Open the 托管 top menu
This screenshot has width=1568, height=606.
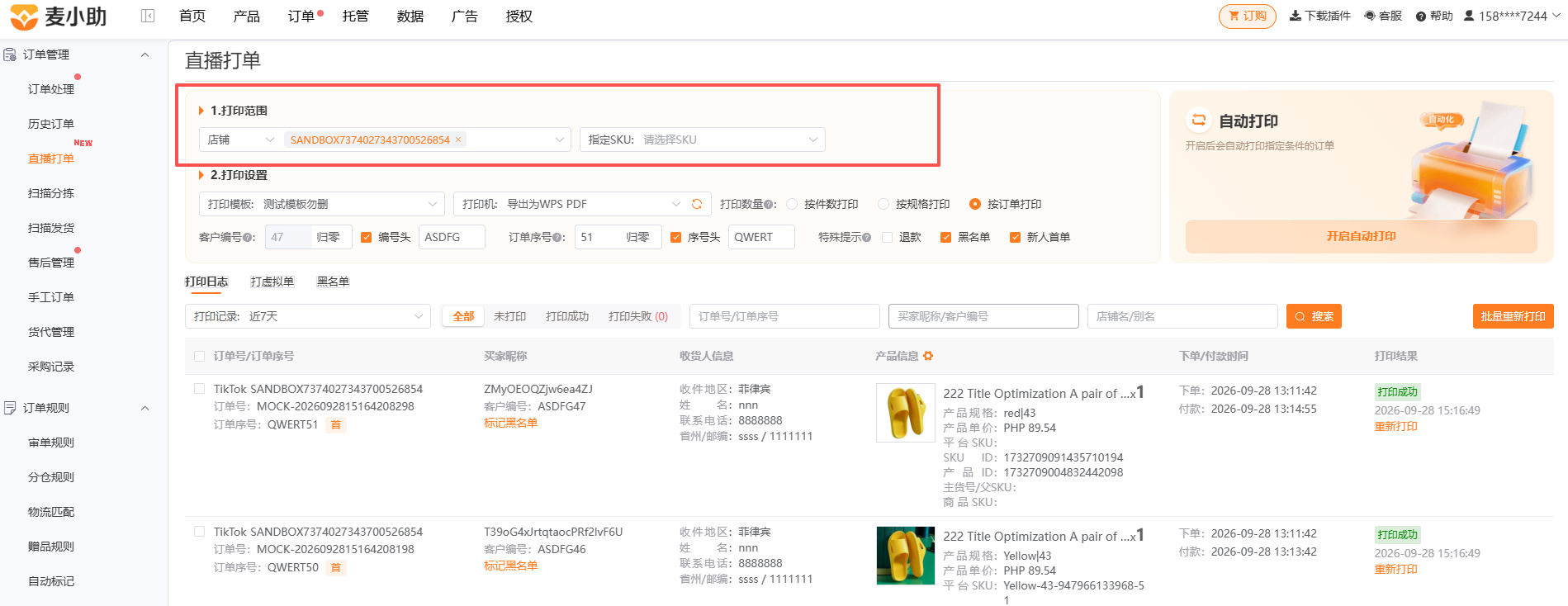pos(355,17)
